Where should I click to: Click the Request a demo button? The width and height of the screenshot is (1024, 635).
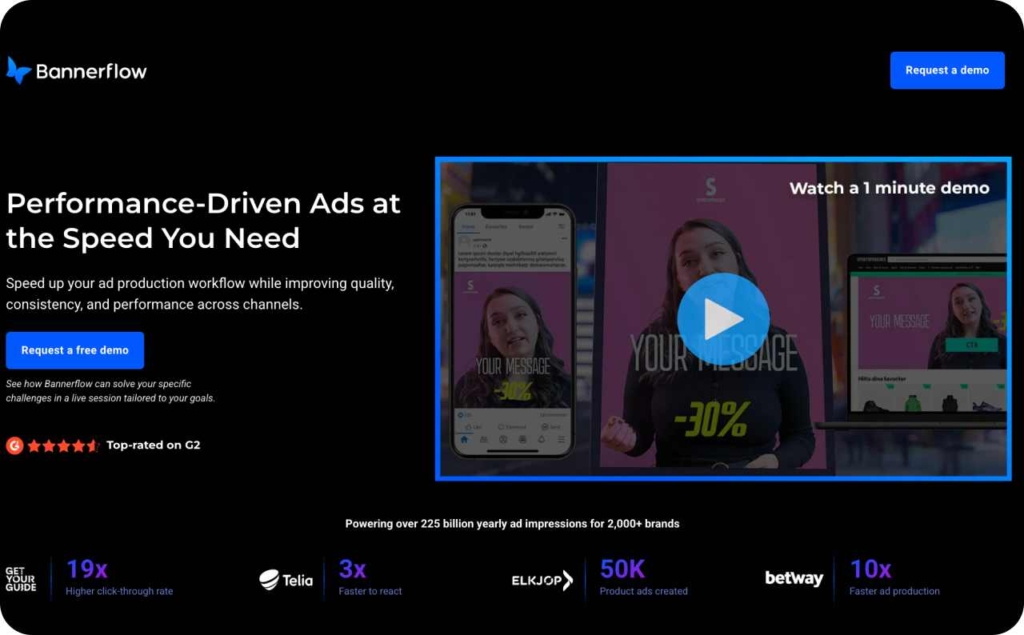(947, 70)
